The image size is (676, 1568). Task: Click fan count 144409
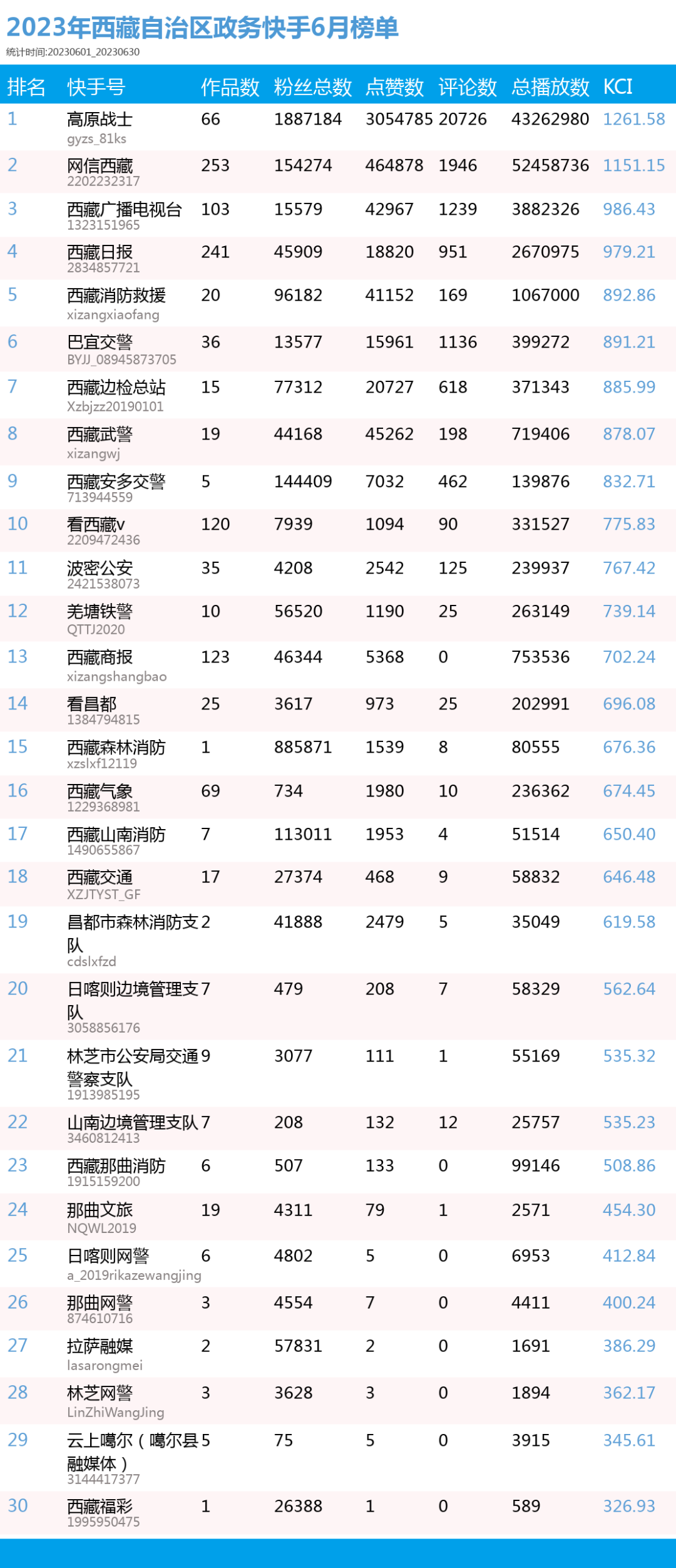[x=303, y=482]
